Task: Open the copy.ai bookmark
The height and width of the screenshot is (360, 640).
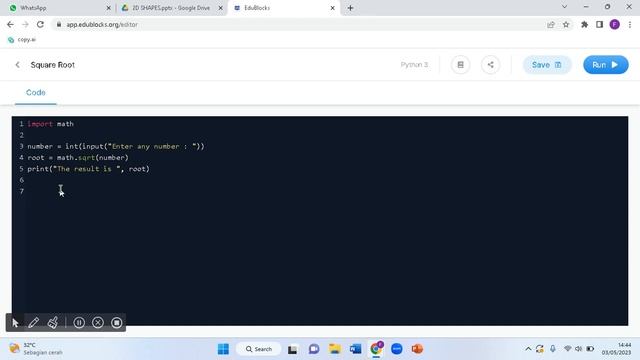Action: (22, 40)
